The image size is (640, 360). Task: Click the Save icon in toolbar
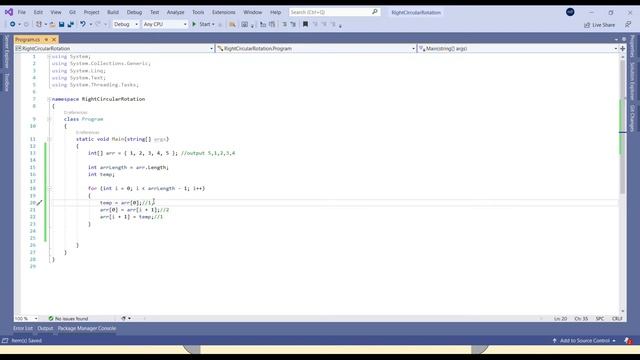(62, 24)
